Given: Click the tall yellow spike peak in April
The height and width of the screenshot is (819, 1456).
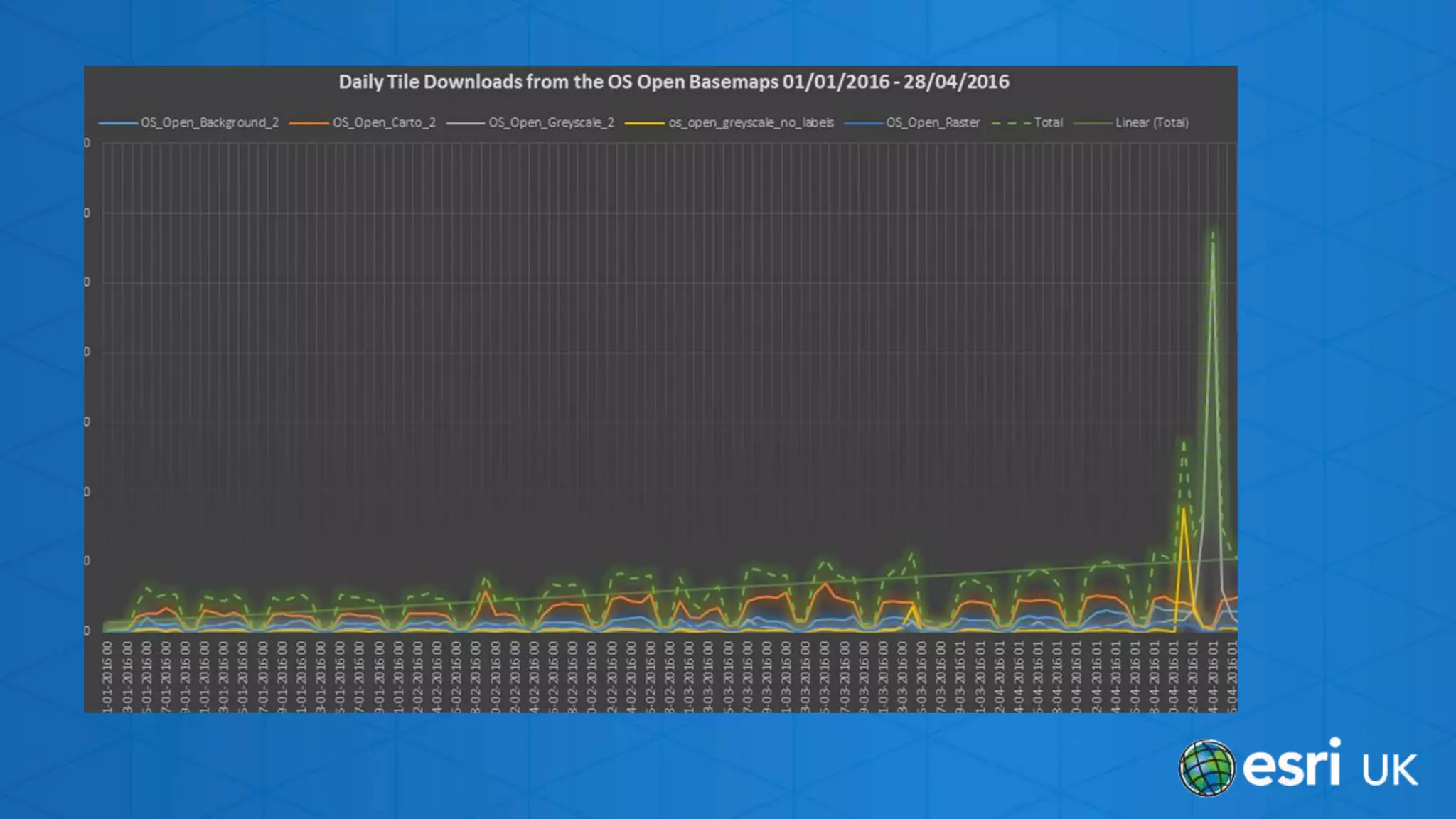Looking at the screenshot, I should coord(1184,509).
